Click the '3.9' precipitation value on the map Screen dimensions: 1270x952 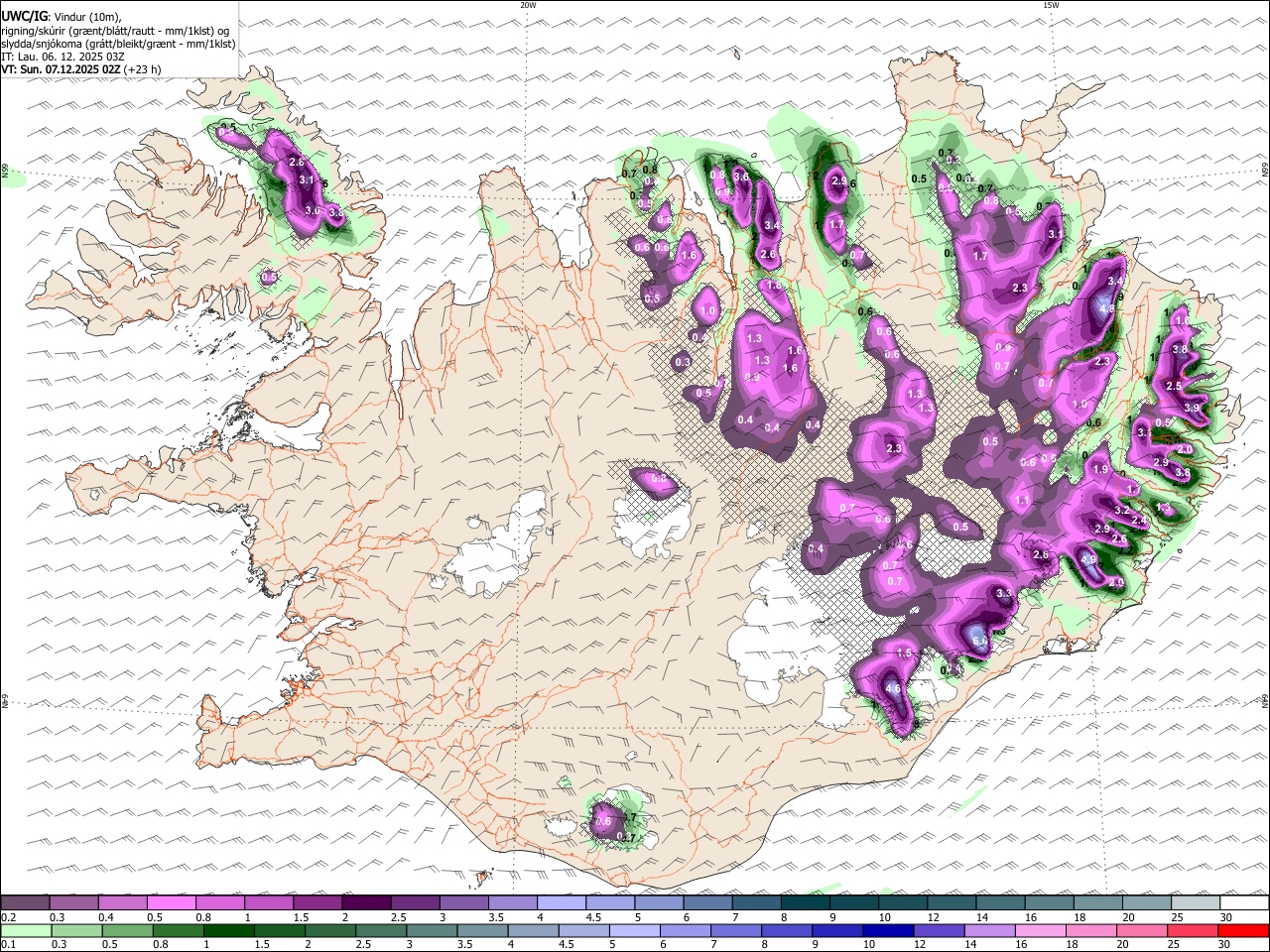pyautogui.click(x=1192, y=408)
